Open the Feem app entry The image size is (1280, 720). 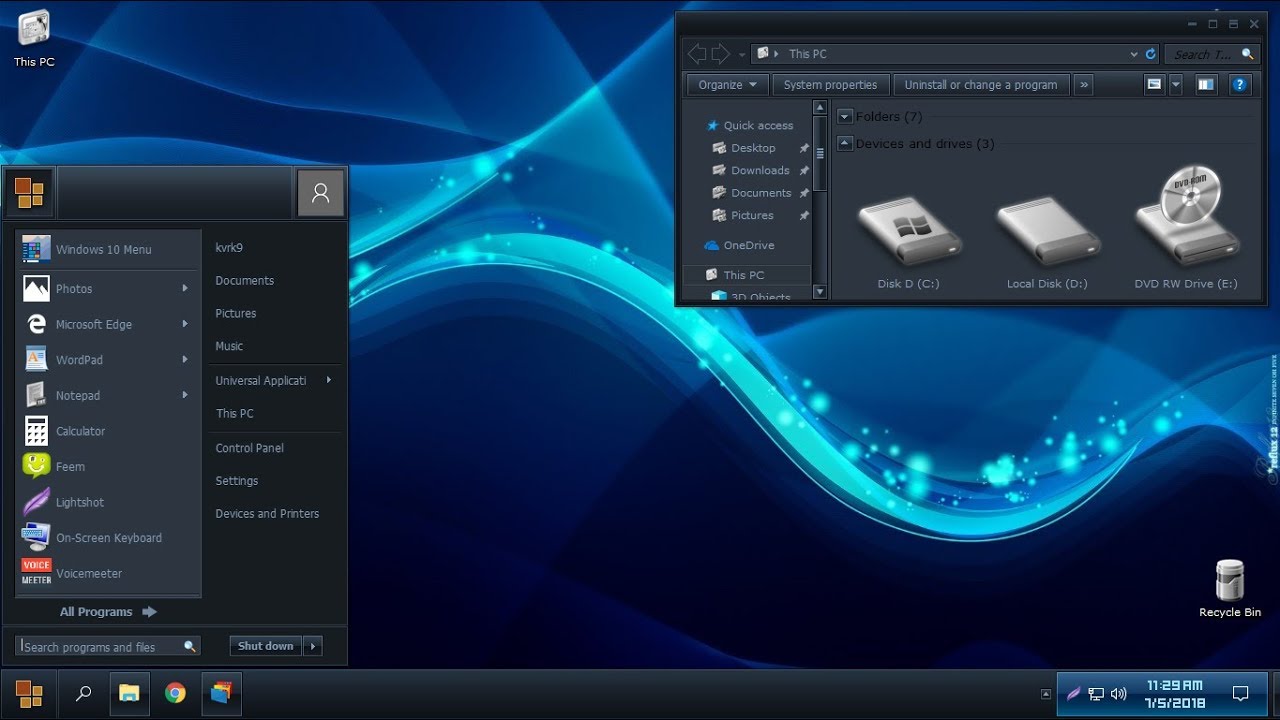click(108, 467)
